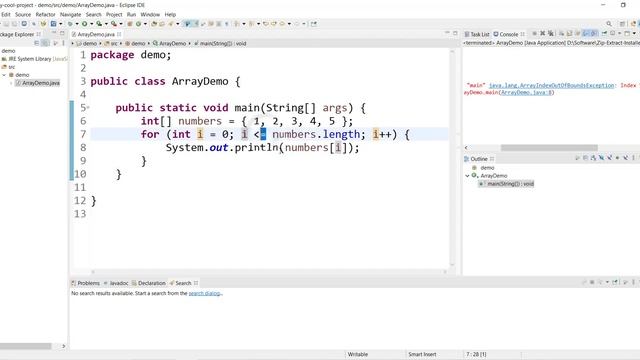Screen dimensions: 640x360
Task: Click the Open Perspective icon
Action: [x=622, y=24]
